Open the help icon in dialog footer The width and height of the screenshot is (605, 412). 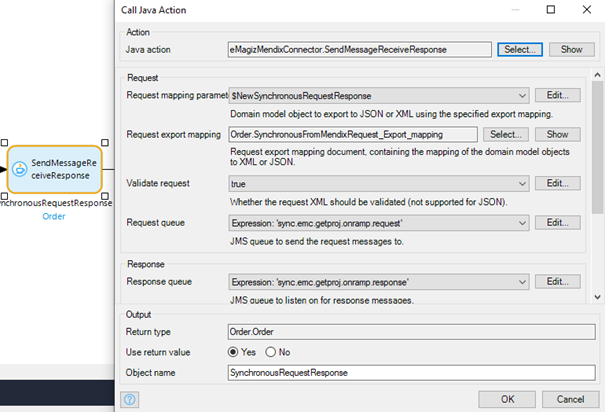point(130,399)
